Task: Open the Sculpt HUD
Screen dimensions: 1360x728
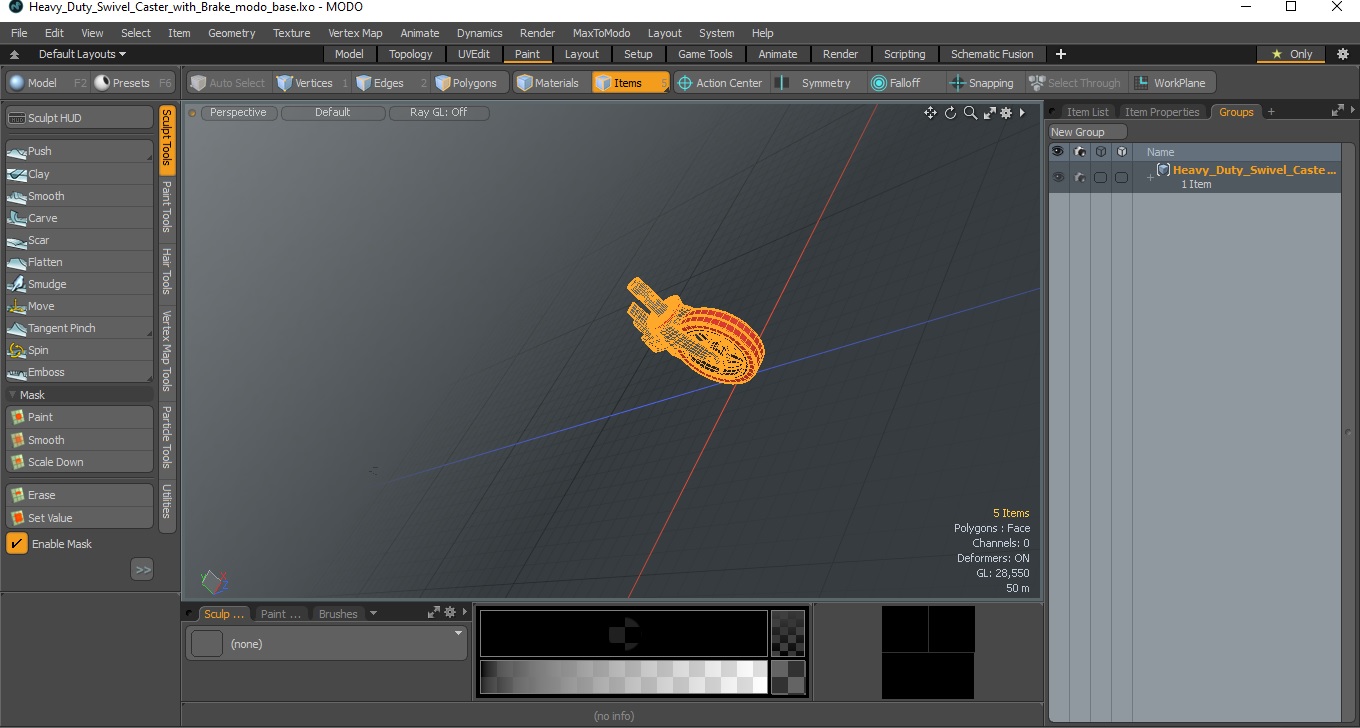Action: click(x=79, y=118)
